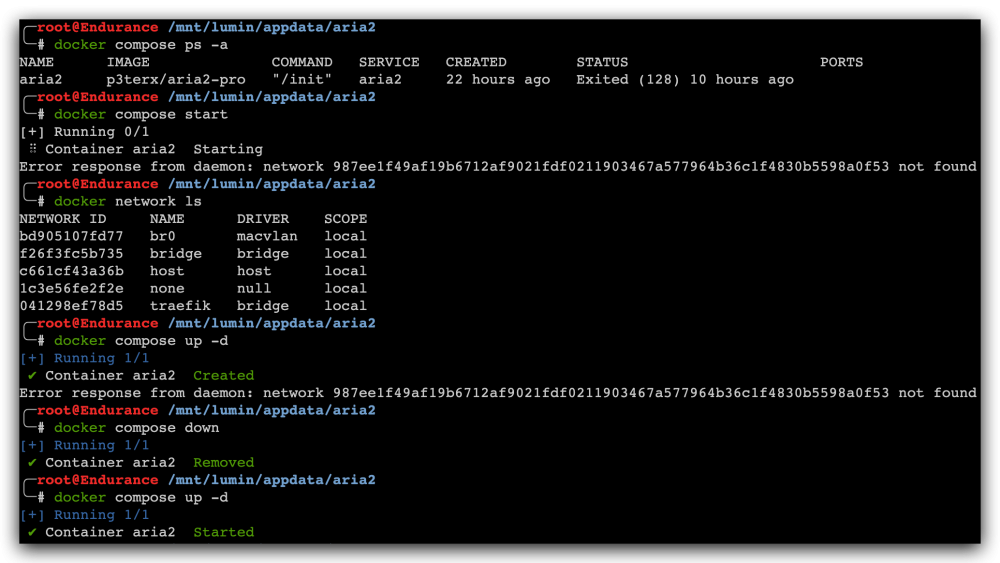Click network ID bd905107fd77
The height and width of the screenshot is (563, 1000).
coord(71,236)
